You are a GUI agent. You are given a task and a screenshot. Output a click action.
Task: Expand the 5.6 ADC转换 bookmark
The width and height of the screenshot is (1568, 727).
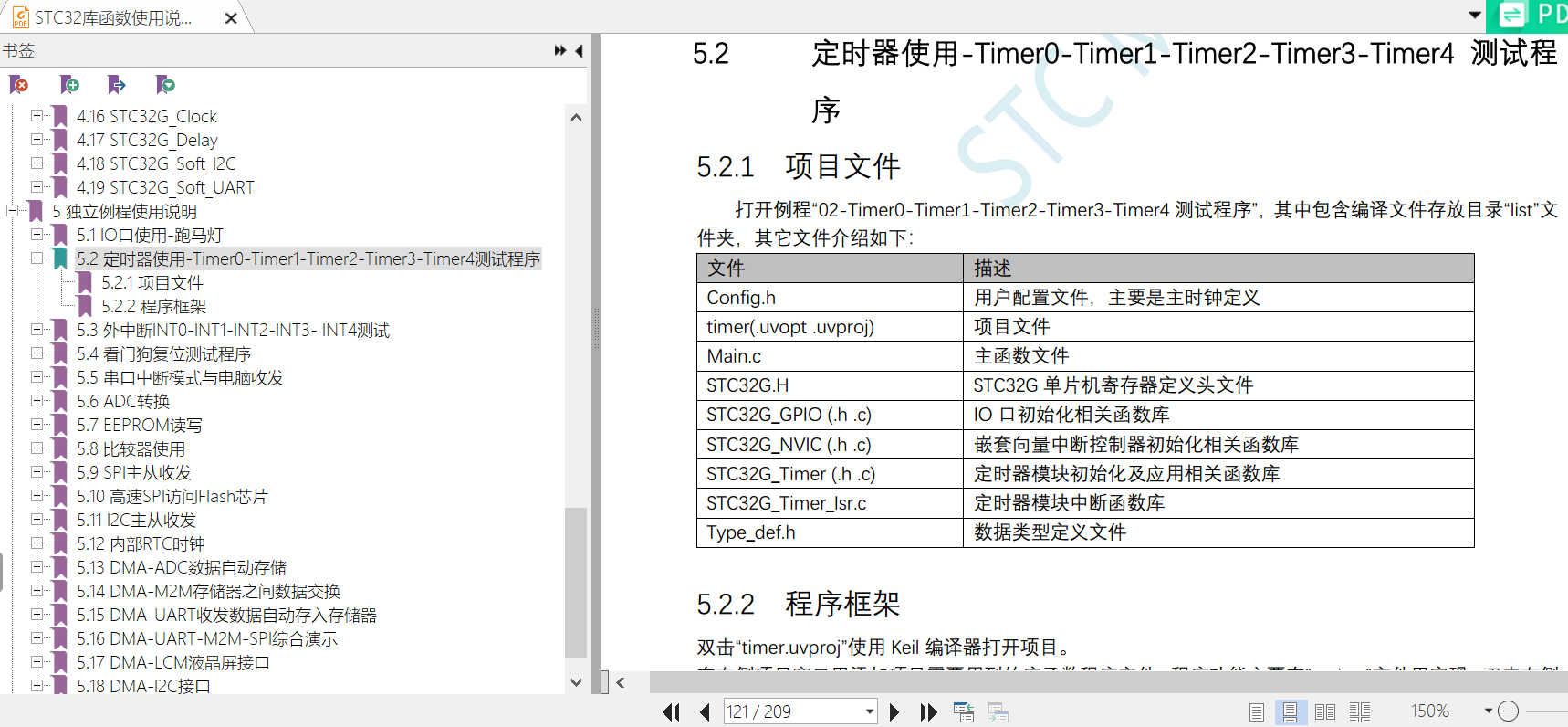pyautogui.click(x=37, y=401)
